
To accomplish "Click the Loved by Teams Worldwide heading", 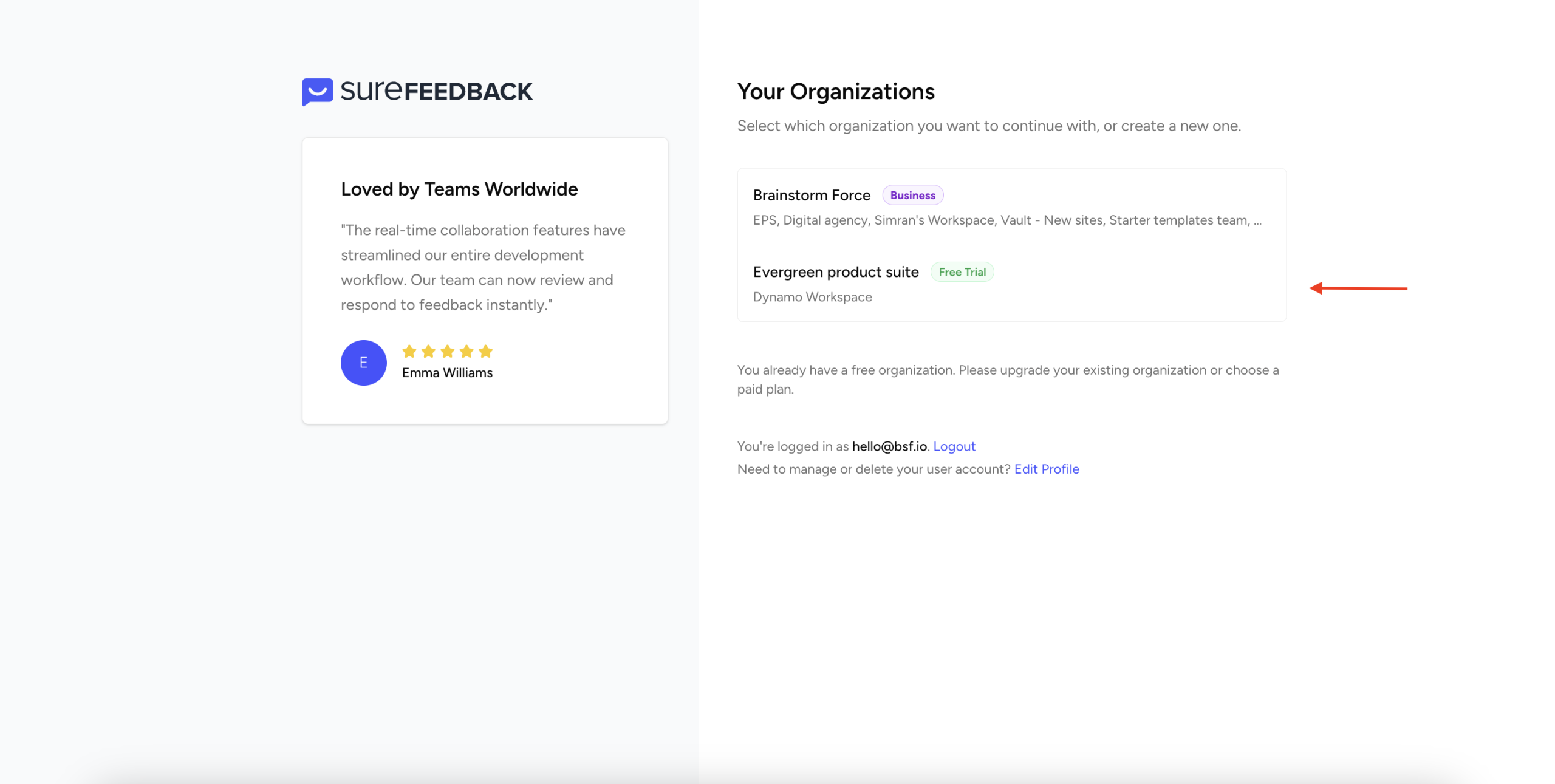I will (x=459, y=189).
